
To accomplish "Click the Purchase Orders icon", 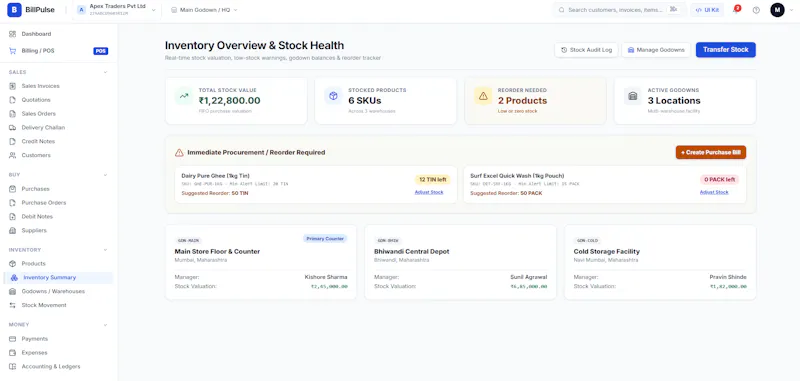I will tap(12, 202).
